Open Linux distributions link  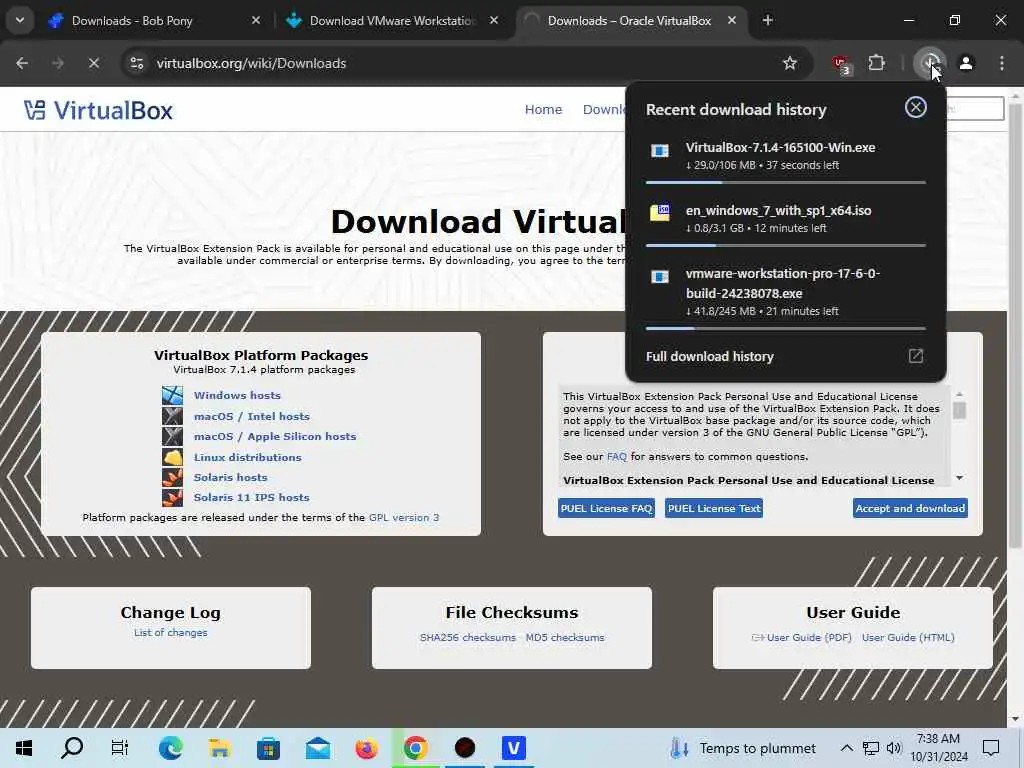pyautogui.click(x=248, y=457)
